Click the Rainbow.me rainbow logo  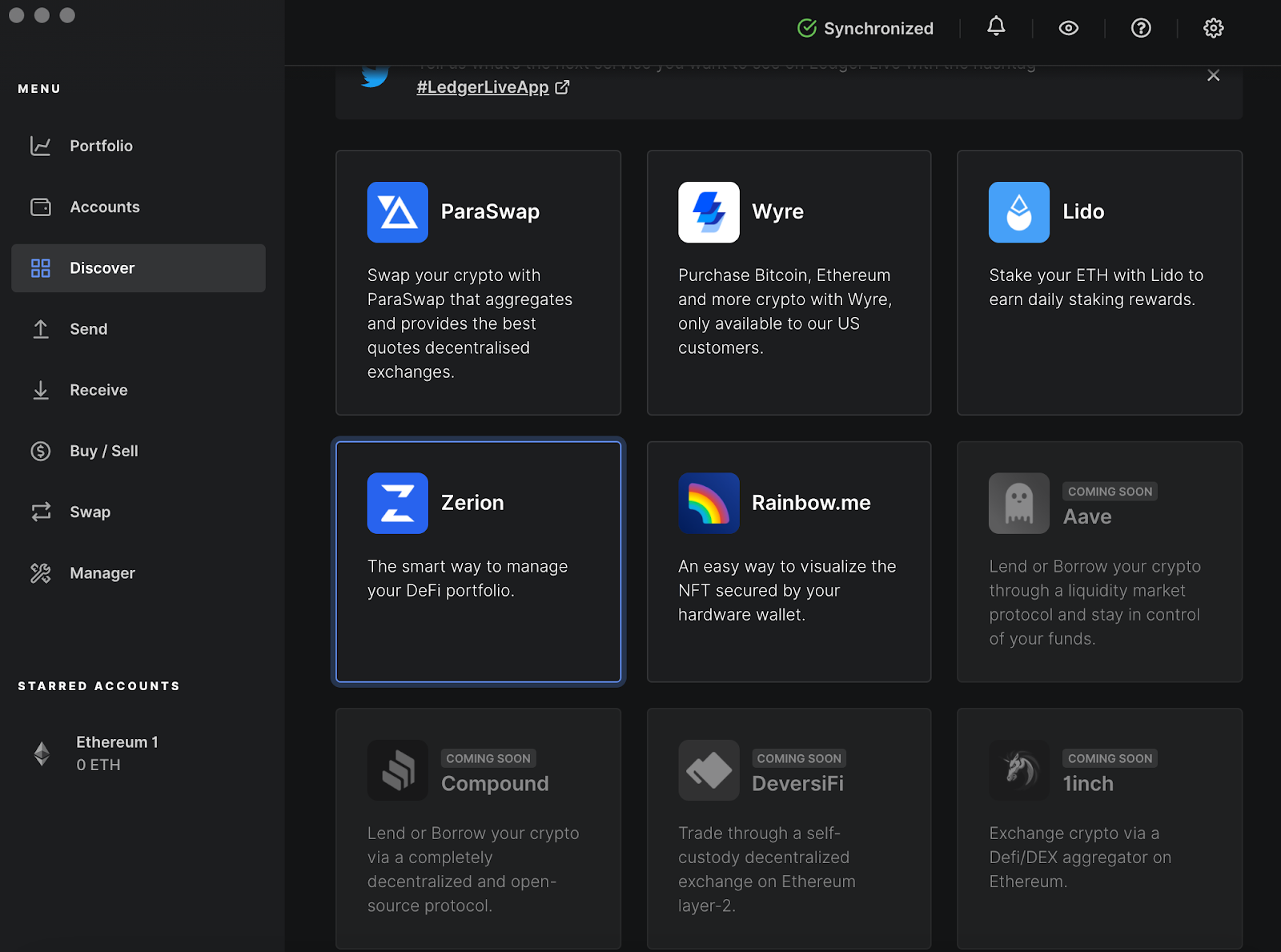pos(709,503)
